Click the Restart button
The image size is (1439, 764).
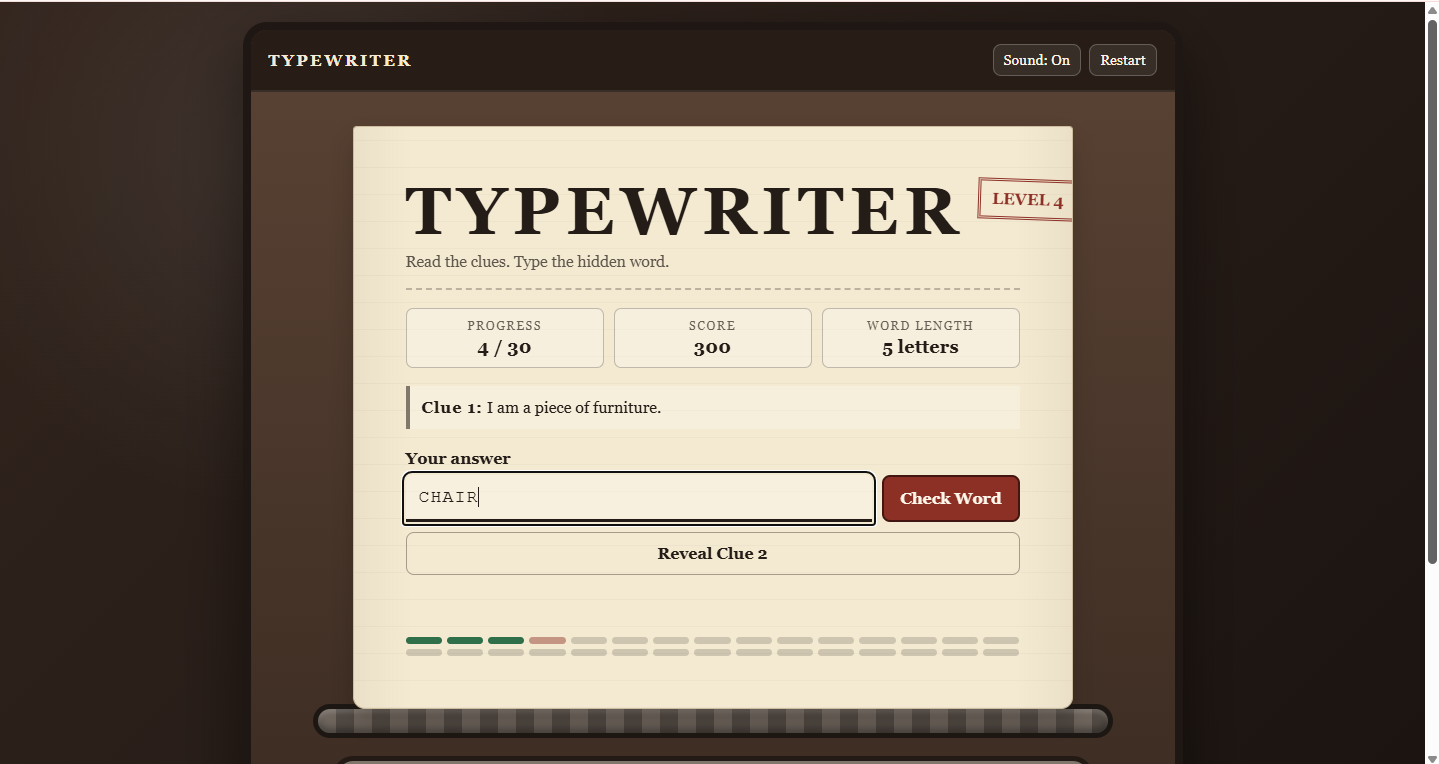(1123, 60)
